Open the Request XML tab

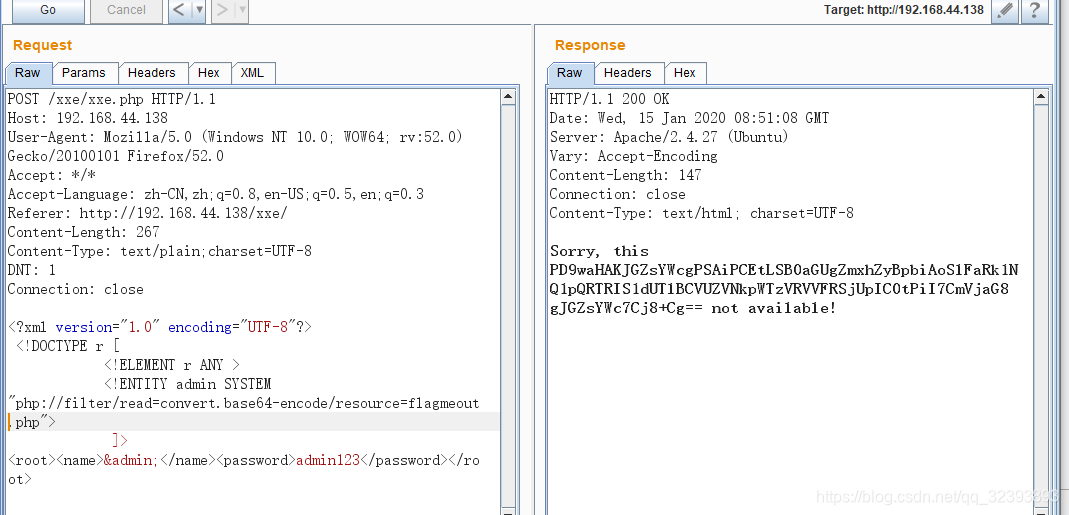[x=252, y=73]
